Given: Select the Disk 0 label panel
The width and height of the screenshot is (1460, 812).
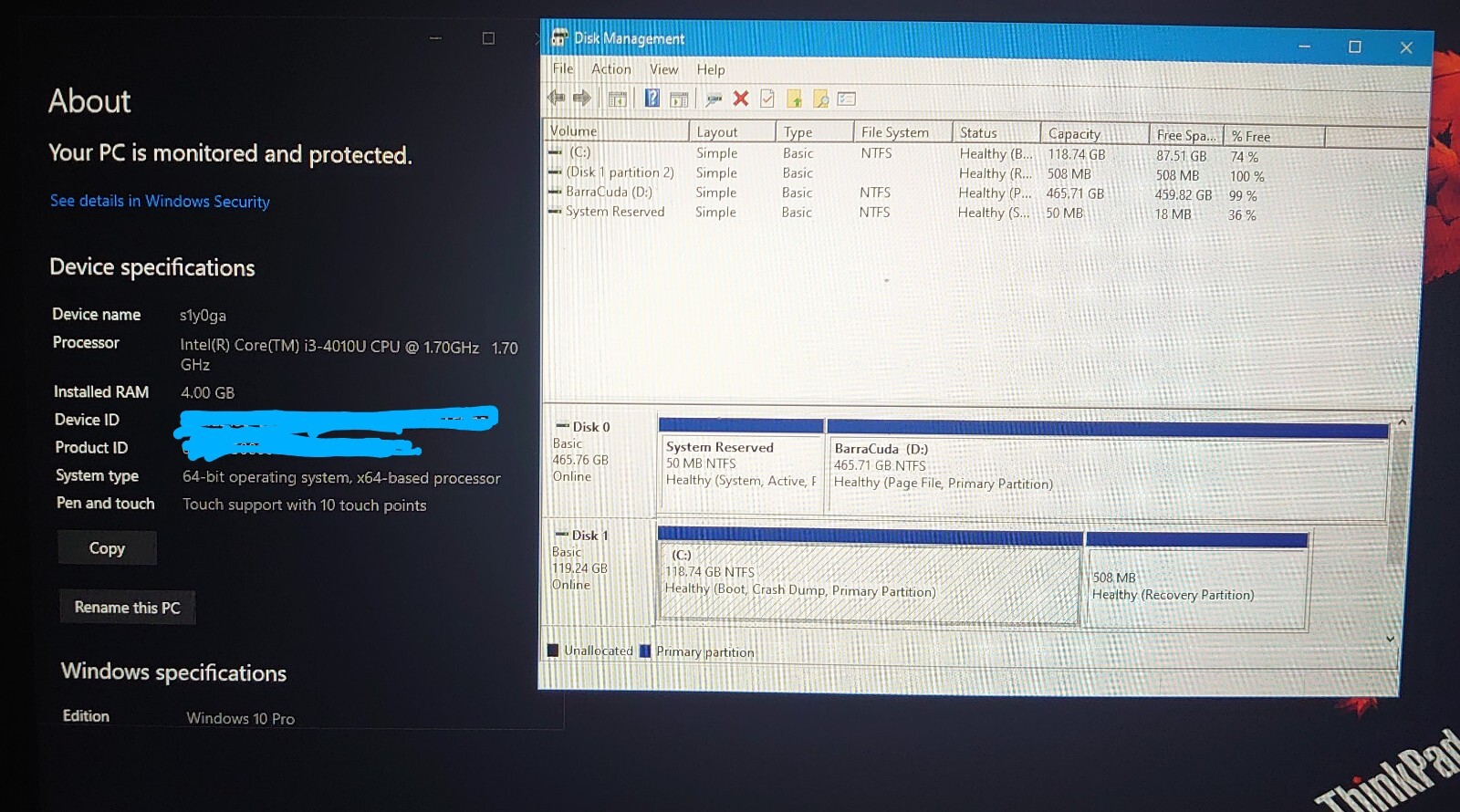Looking at the screenshot, I should pos(598,463).
